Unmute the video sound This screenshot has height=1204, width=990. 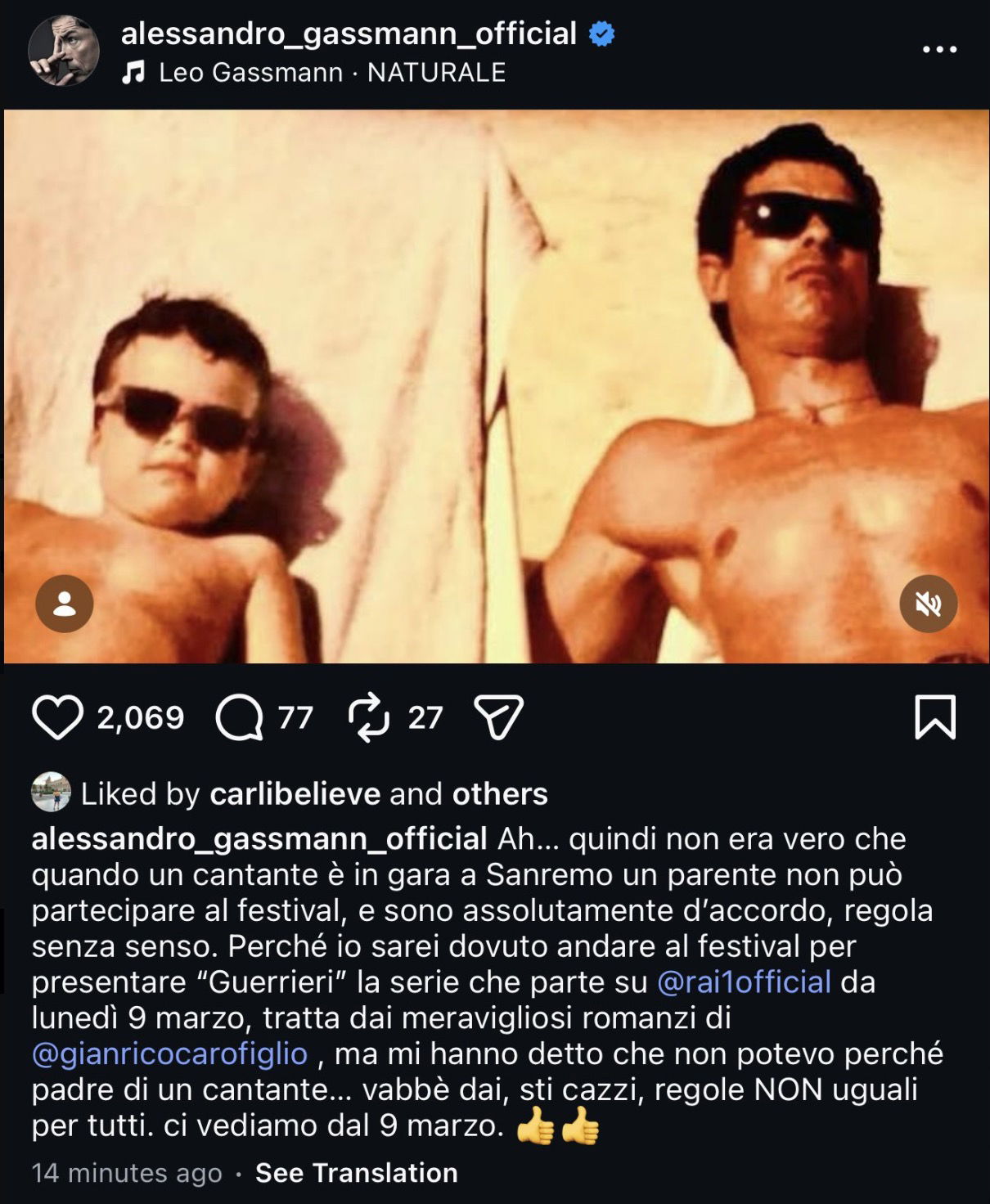(928, 604)
